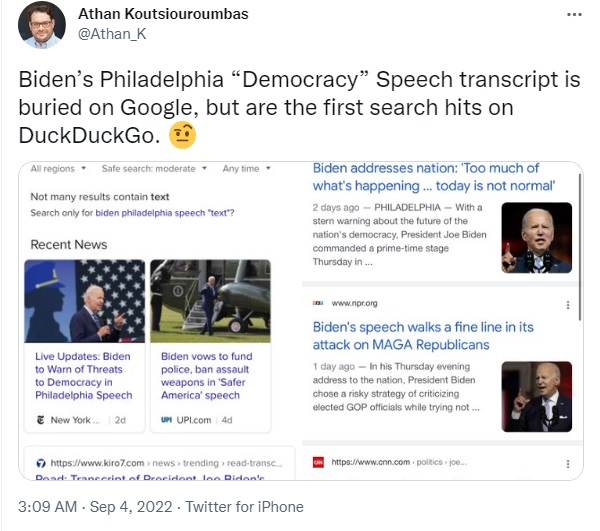Open options menu for the CNN result
600x531 pixels.
point(568,464)
